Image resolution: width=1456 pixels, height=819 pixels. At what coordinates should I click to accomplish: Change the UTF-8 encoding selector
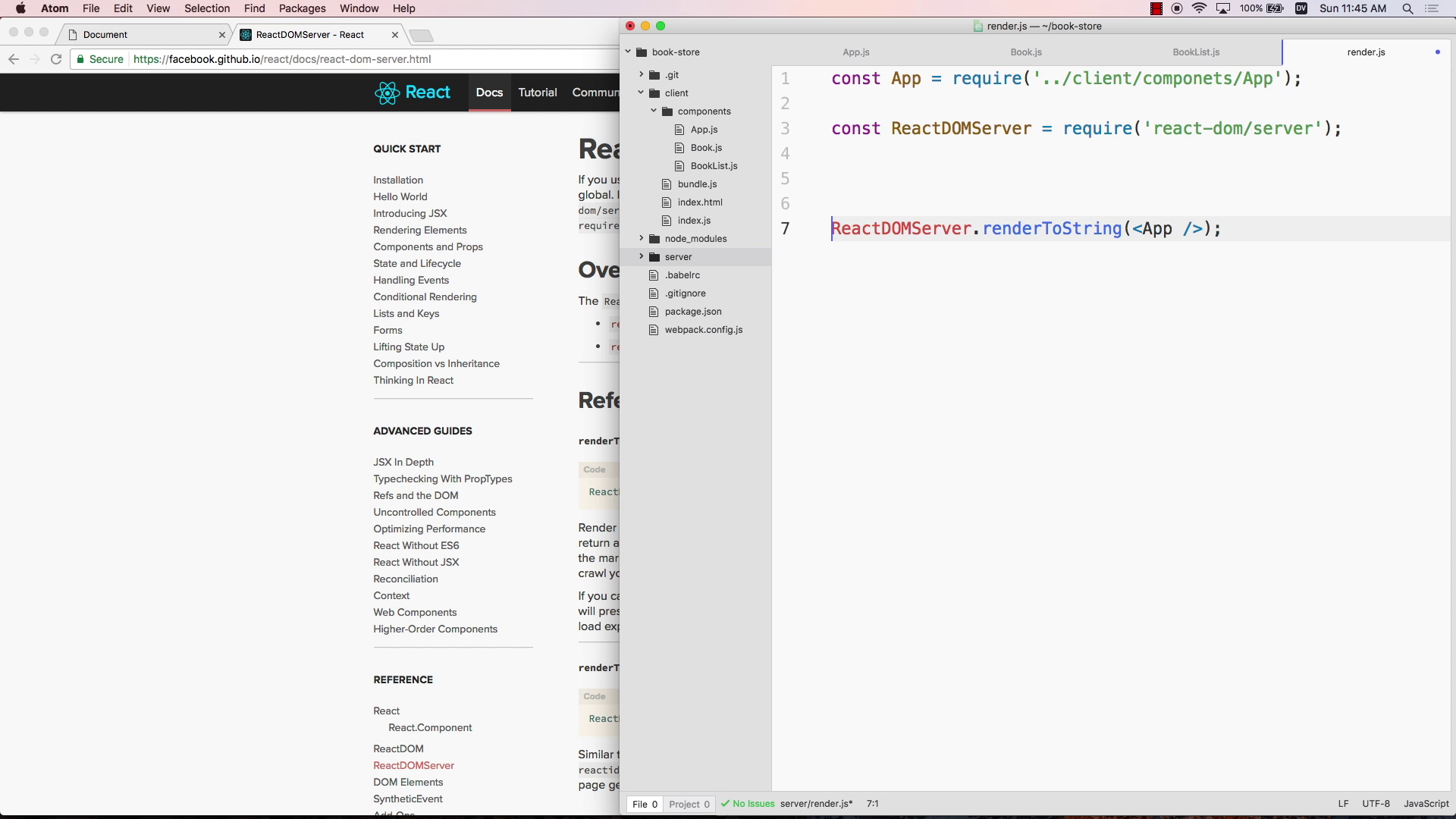pos(1376,804)
